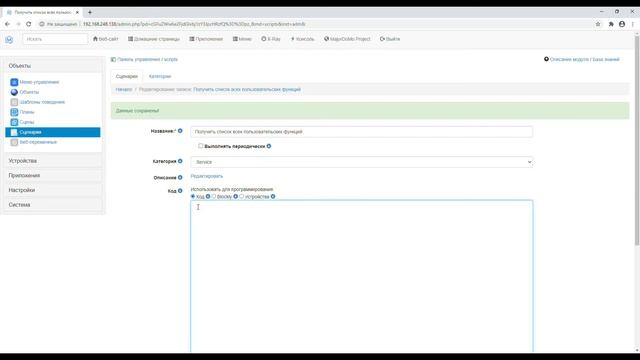Open Планы in sidebar
The height and width of the screenshot is (360, 640).
click(27, 112)
